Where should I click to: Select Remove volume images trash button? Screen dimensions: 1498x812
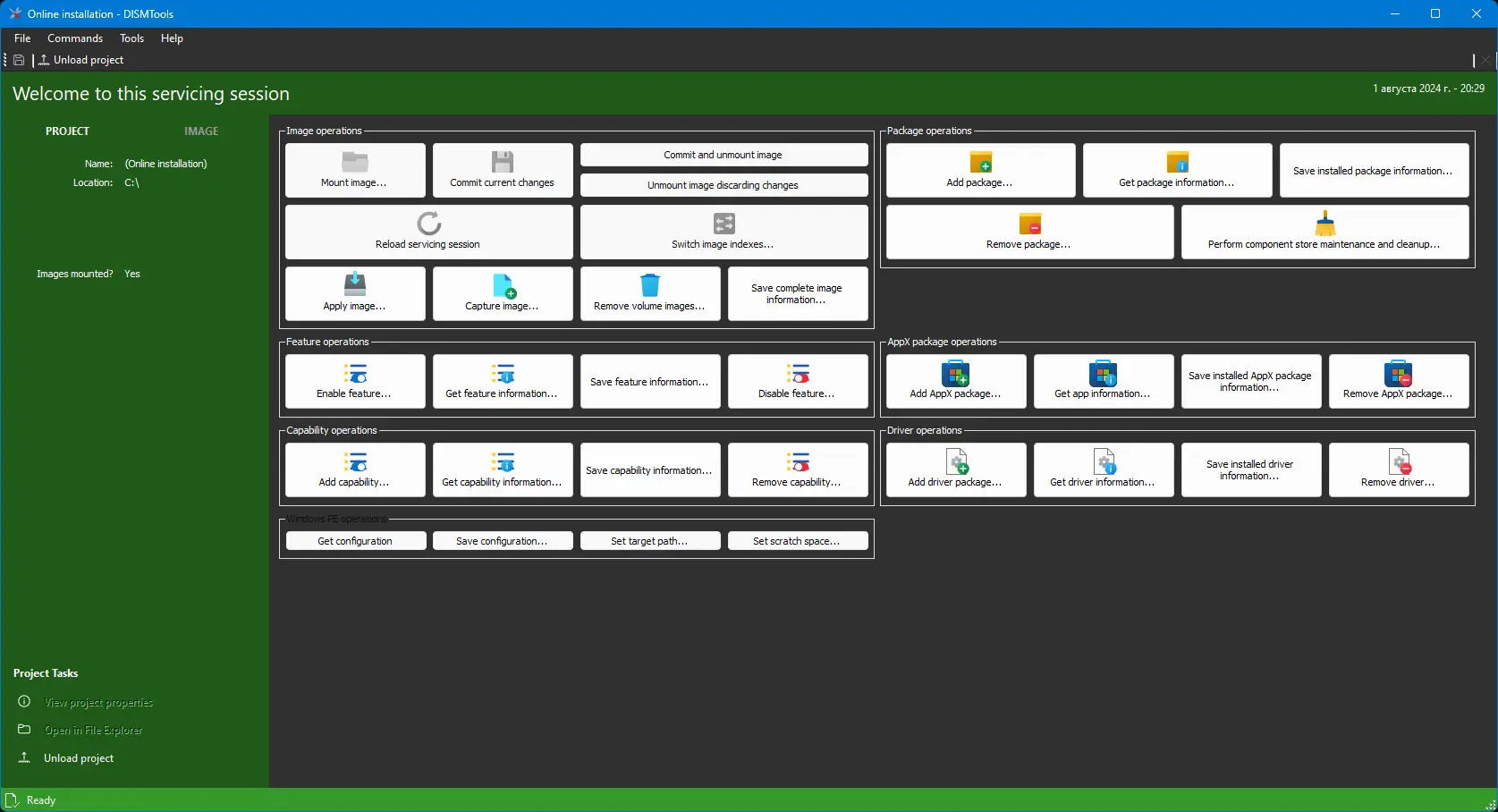pyautogui.click(x=650, y=293)
